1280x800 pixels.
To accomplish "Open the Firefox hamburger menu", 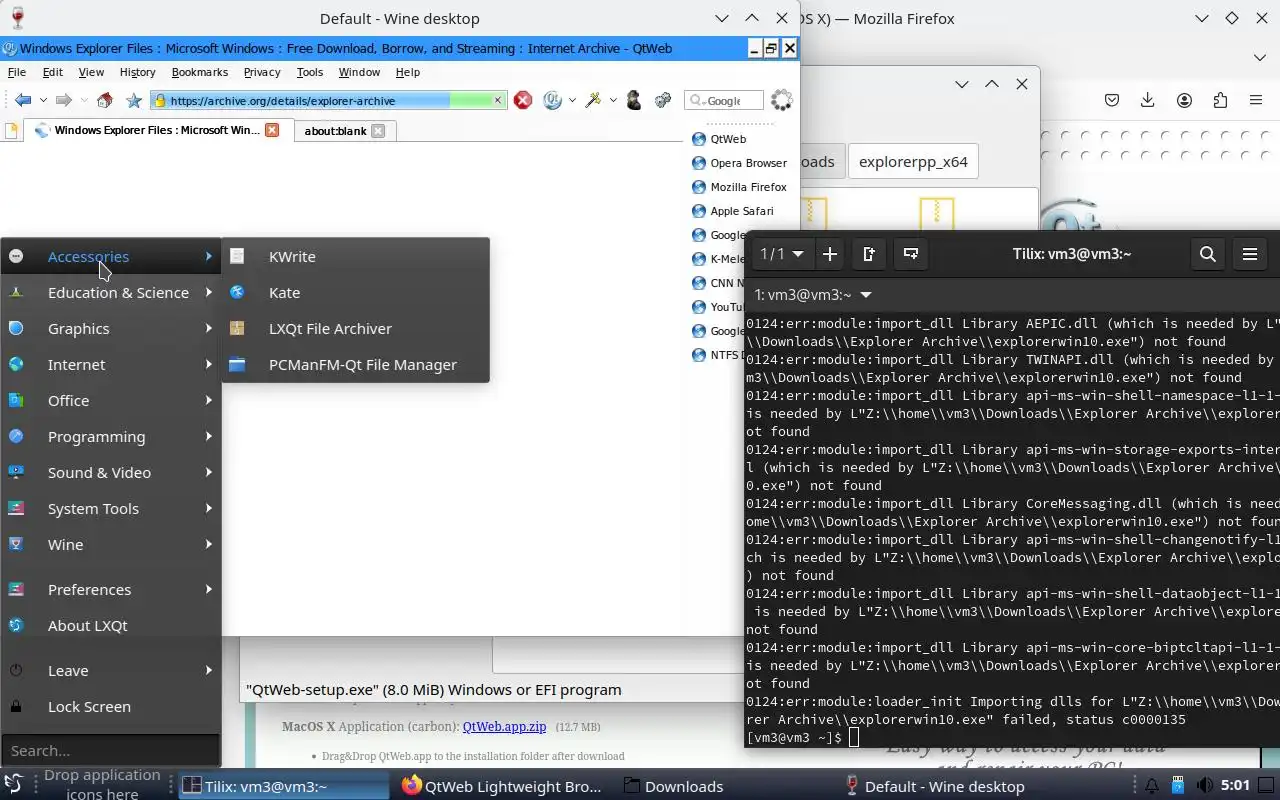I will [1256, 100].
